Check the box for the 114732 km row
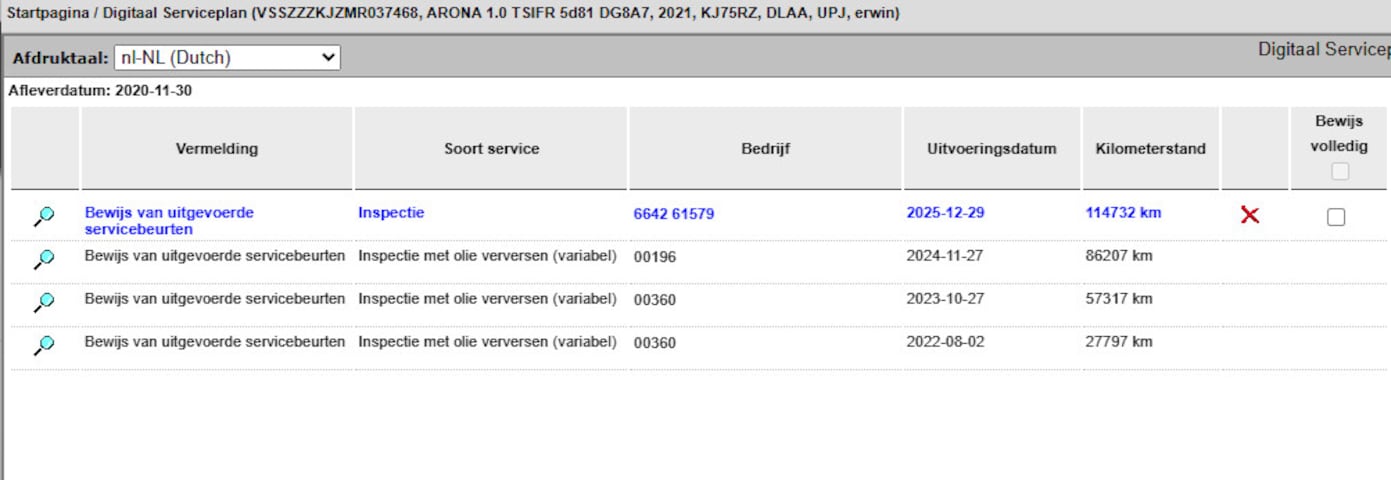1391x480 pixels. click(1336, 217)
